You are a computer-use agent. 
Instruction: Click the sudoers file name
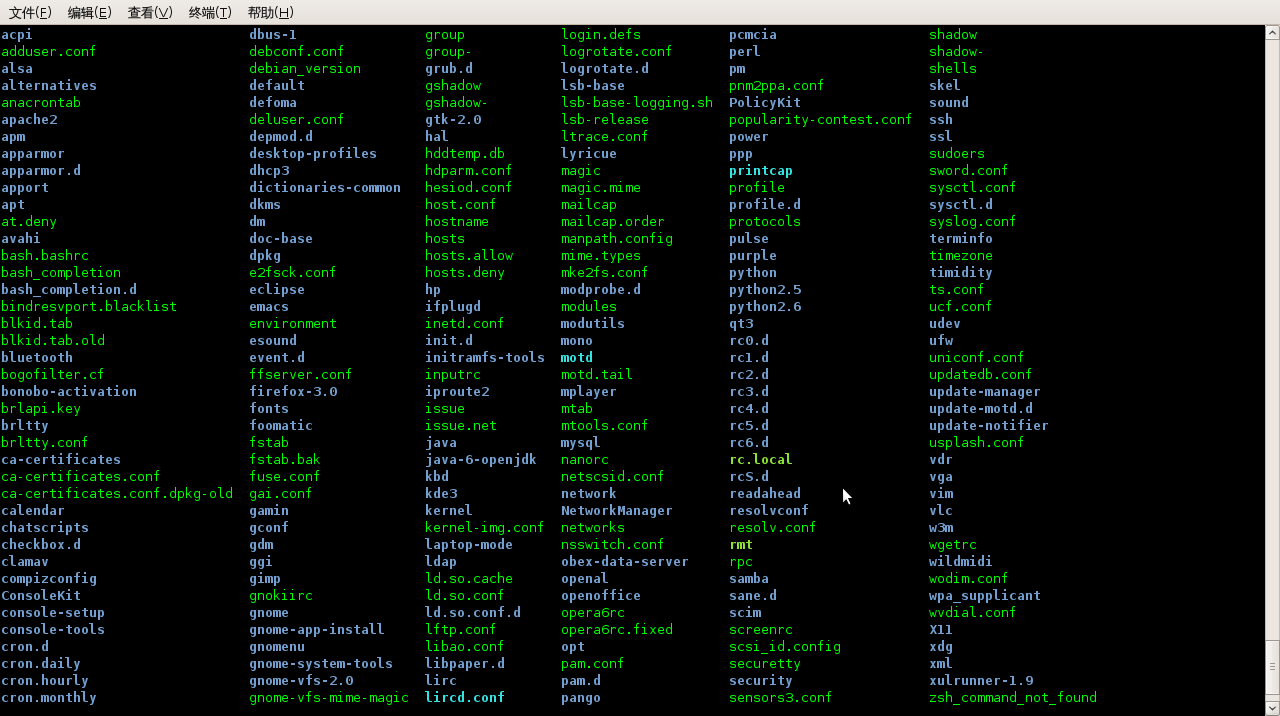click(957, 153)
